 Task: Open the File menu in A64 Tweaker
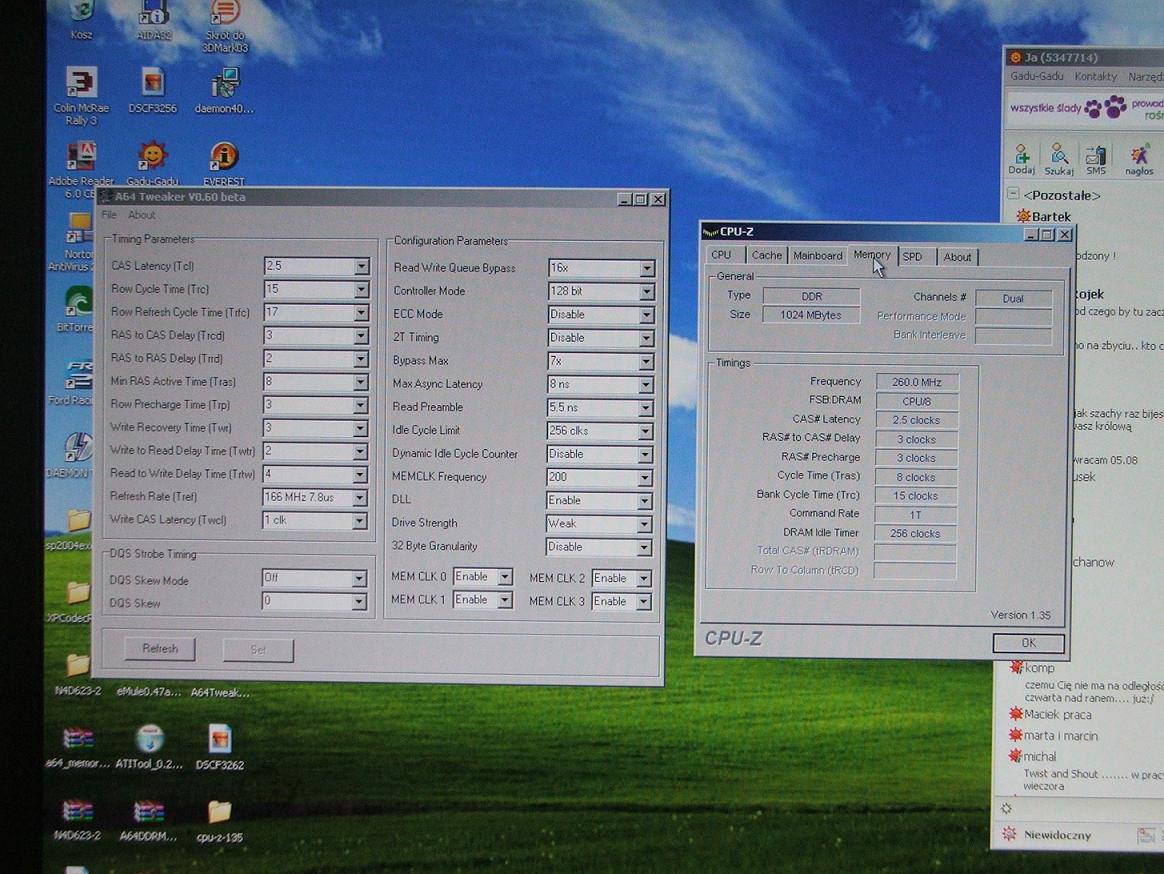click(x=109, y=215)
